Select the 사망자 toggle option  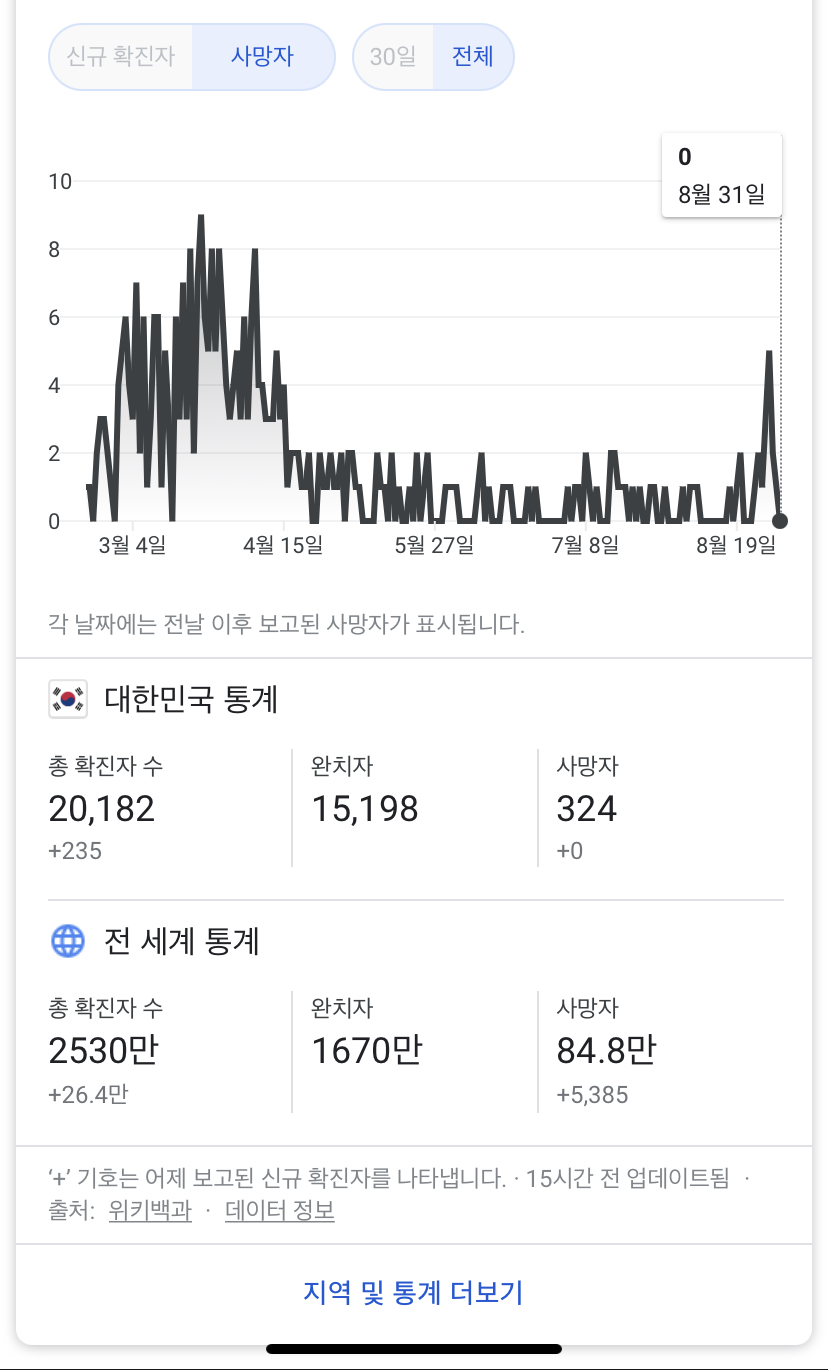pos(262,56)
